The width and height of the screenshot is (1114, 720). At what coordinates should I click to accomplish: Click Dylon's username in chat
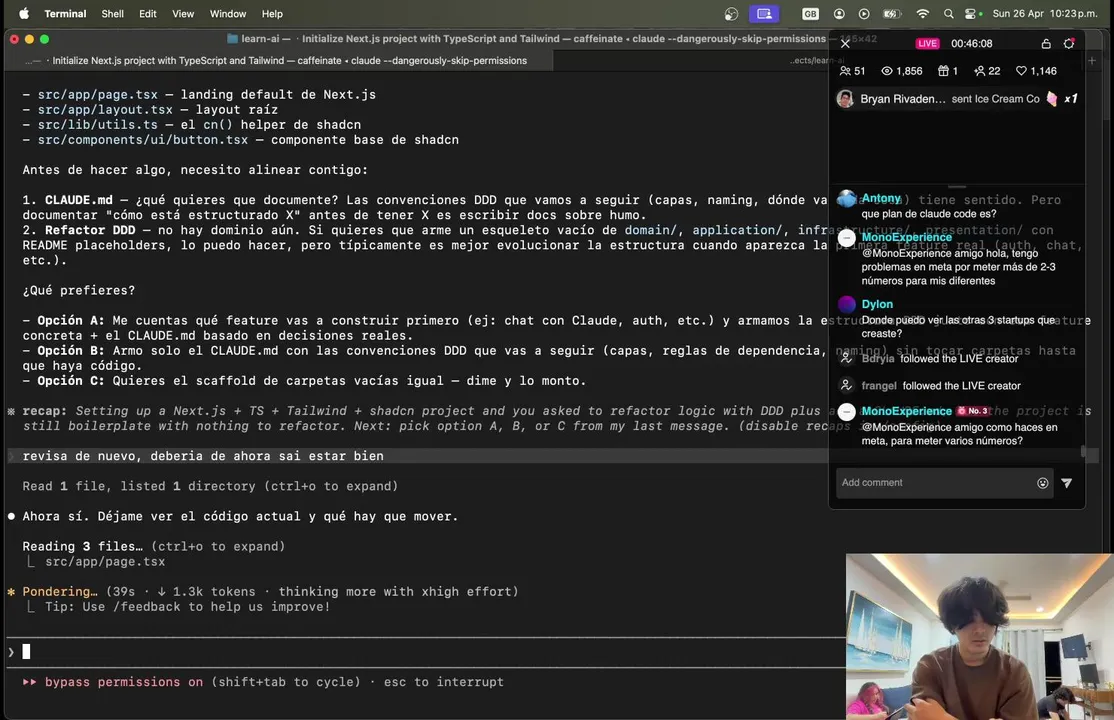click(x=877, y=304)
